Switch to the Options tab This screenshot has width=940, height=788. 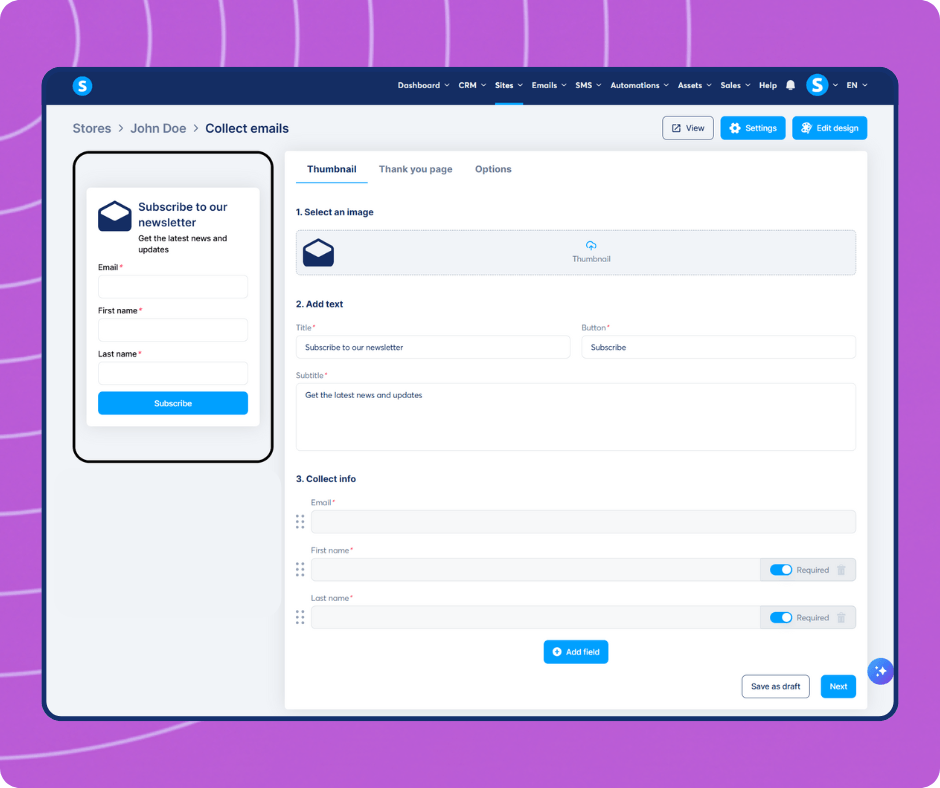493,169
